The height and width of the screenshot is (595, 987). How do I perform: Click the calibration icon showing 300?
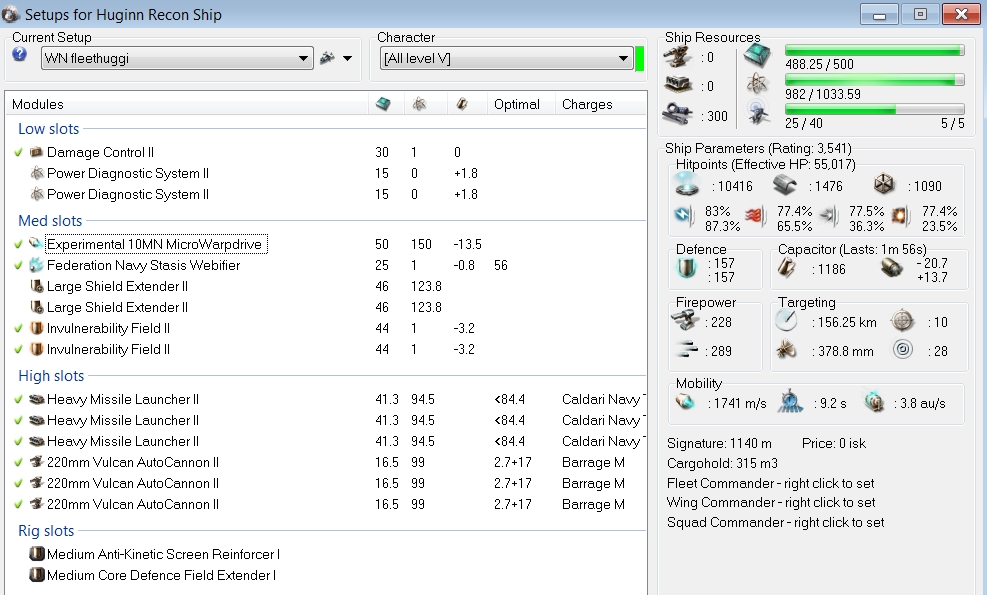(x=677, y=114)
